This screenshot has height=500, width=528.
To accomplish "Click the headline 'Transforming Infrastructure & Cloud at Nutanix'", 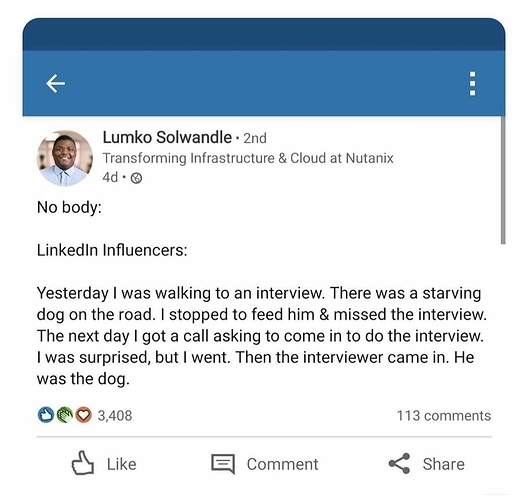I will (x=248, y=158).
